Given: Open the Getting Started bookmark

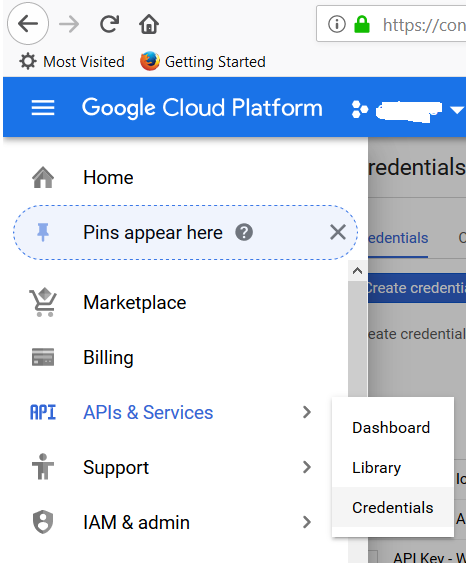Looking at the screenshot, I should pyautogui.click(x=203, y=62).
